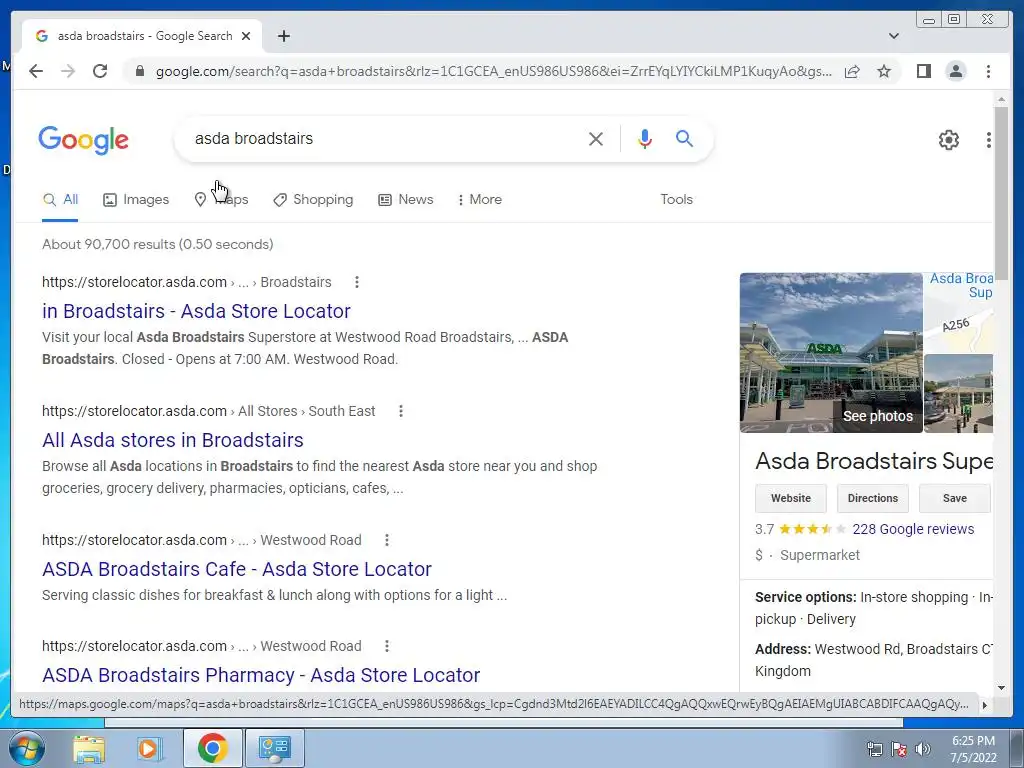Click the Website button in the knowledge panel
1024x768 pixels.
click(790, 498)
